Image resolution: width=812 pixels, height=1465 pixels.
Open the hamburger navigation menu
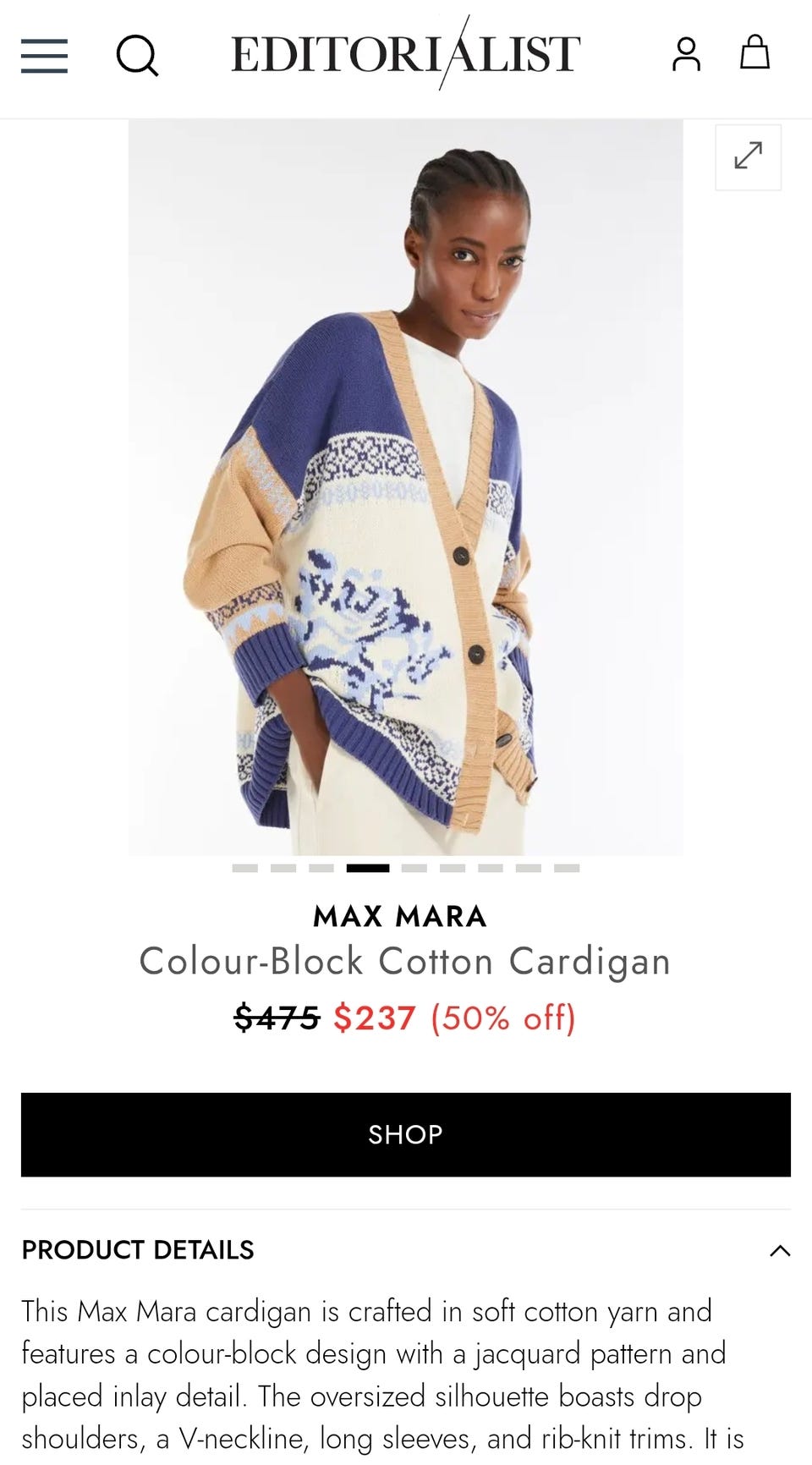[44, 56]
